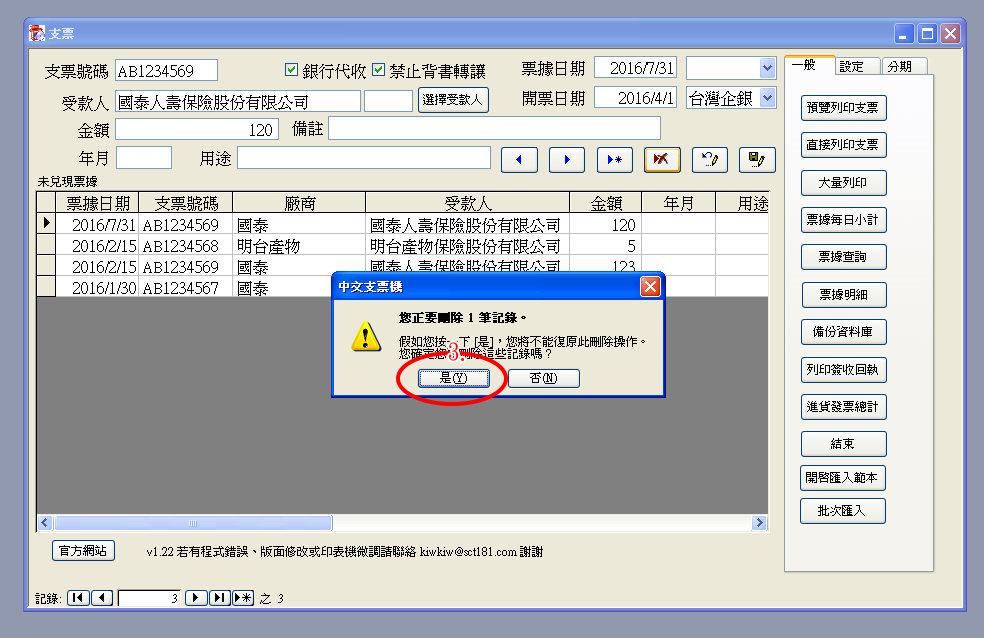Screen dimensions: 984x638
Task: Click 開啓匯入範本 button
Action: (x=843, y=478)
